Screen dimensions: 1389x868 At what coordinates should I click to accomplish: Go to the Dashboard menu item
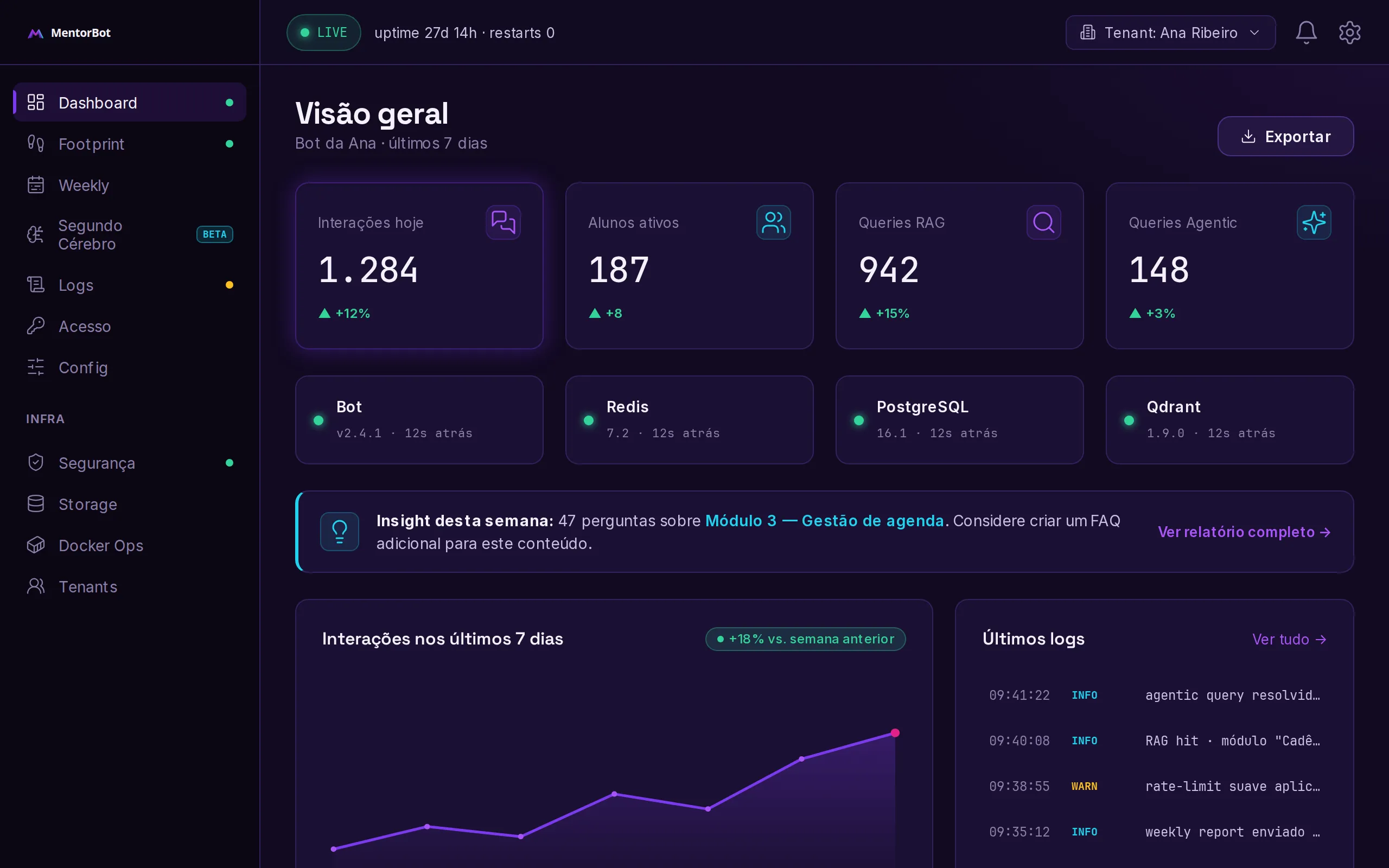point(130,102)
